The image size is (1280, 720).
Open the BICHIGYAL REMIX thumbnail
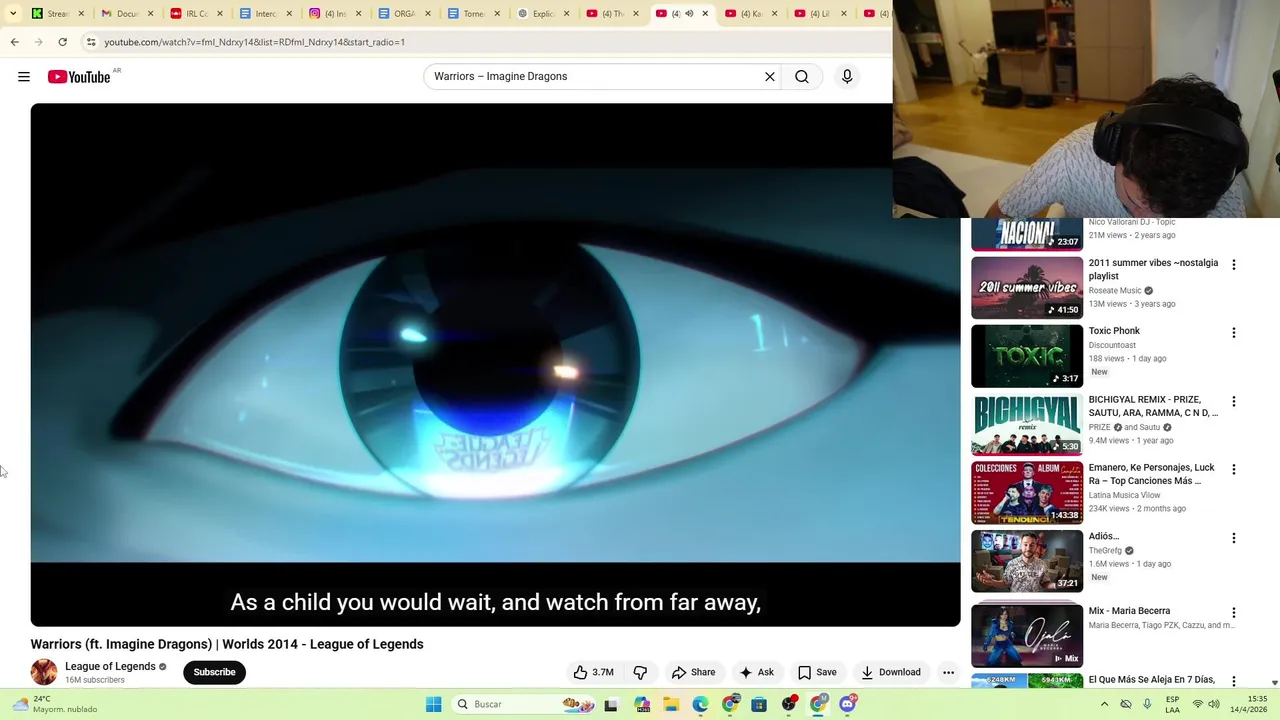click(1027, 424)
